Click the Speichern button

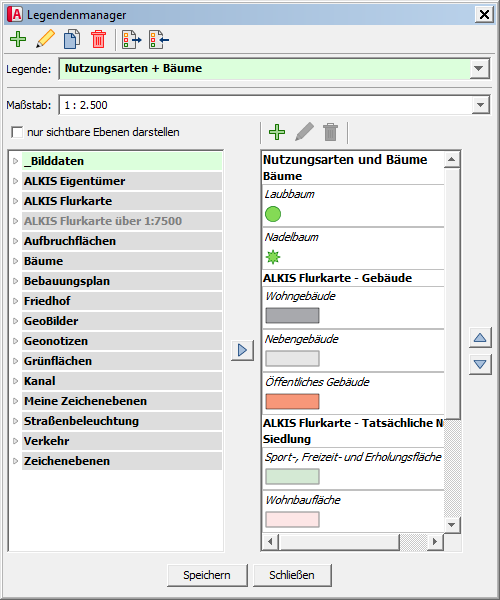coord(207,575)
